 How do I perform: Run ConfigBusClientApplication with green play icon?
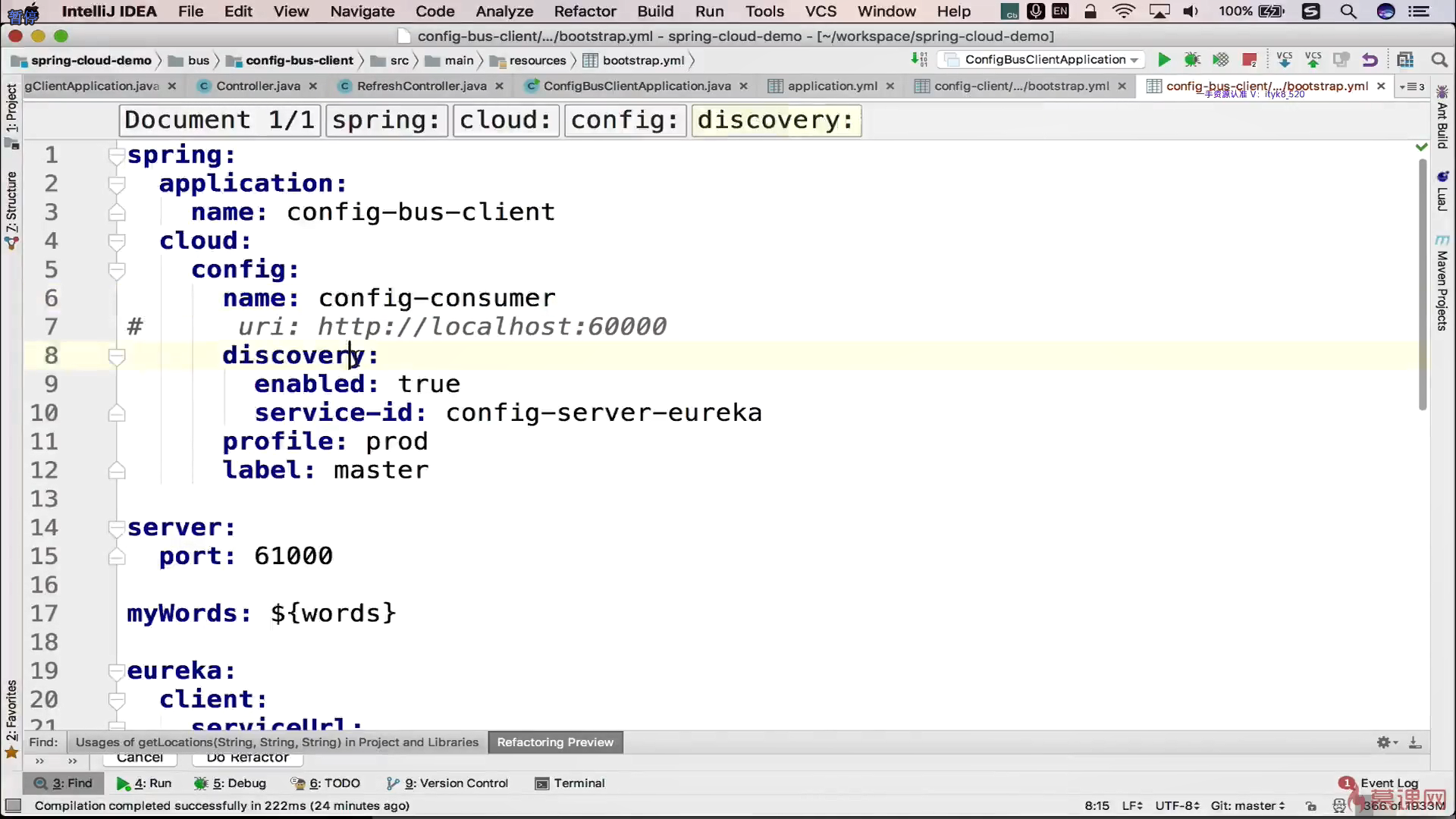(x=1163, y=60)
